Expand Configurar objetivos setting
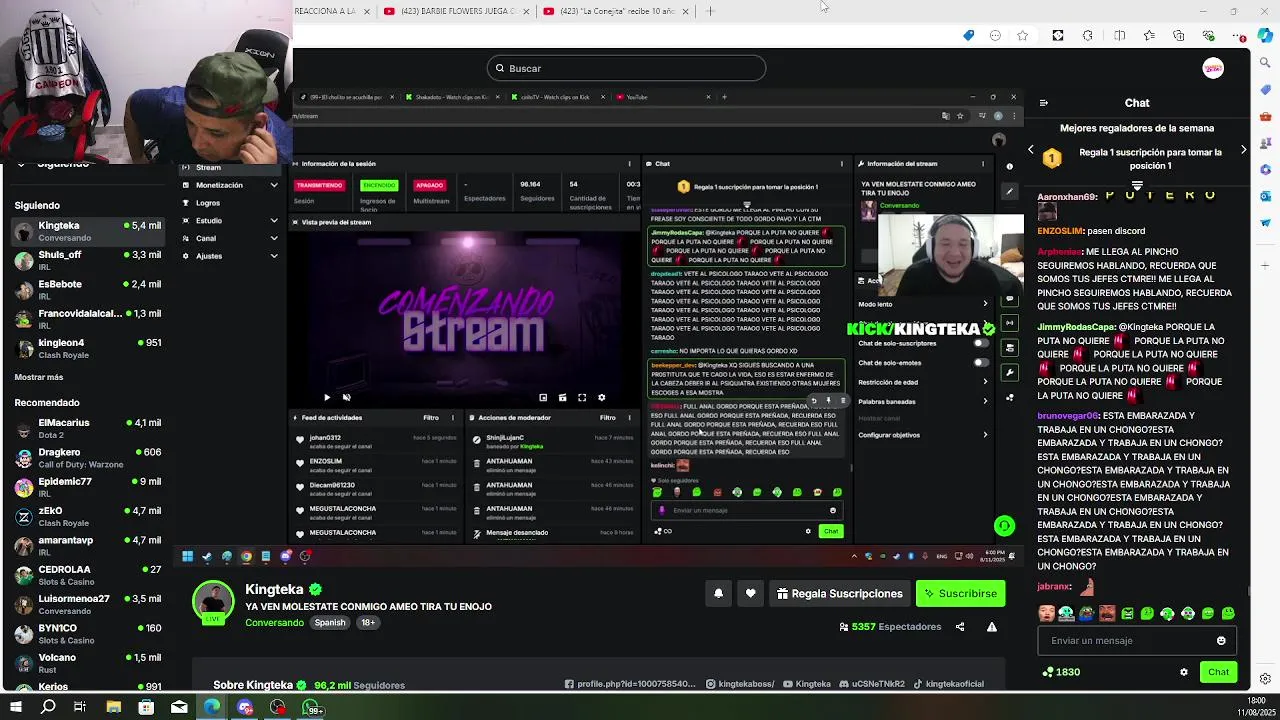This screenshot has width=1280, height=720. [923, 435]
